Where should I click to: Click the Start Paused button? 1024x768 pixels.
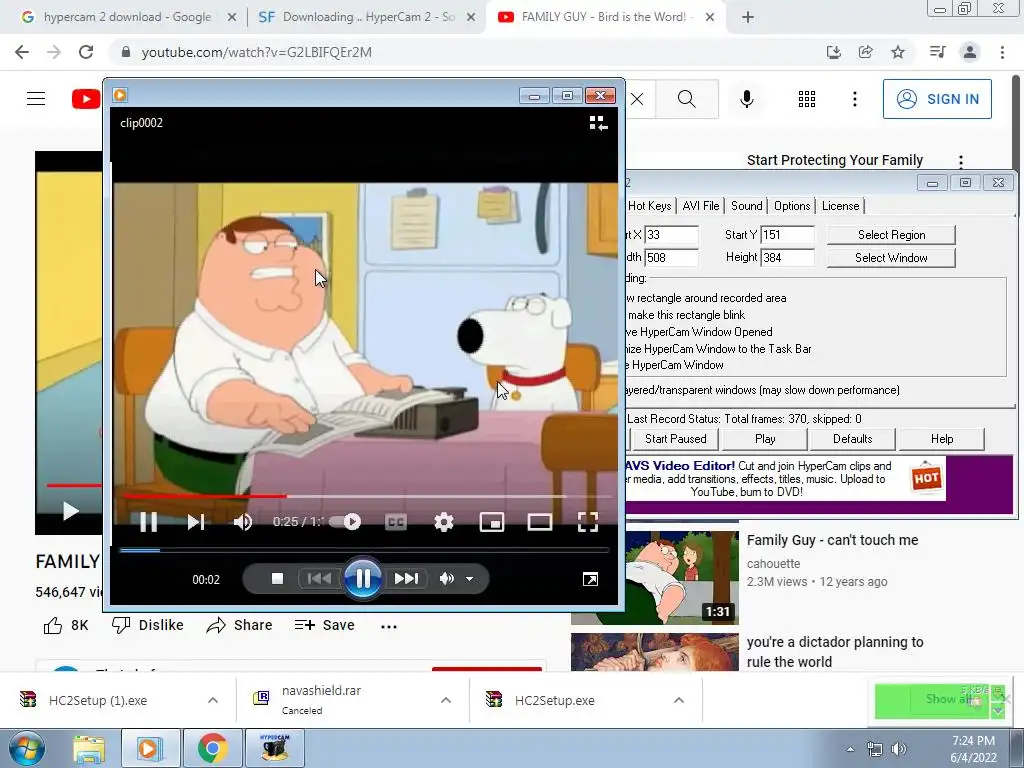675,439
